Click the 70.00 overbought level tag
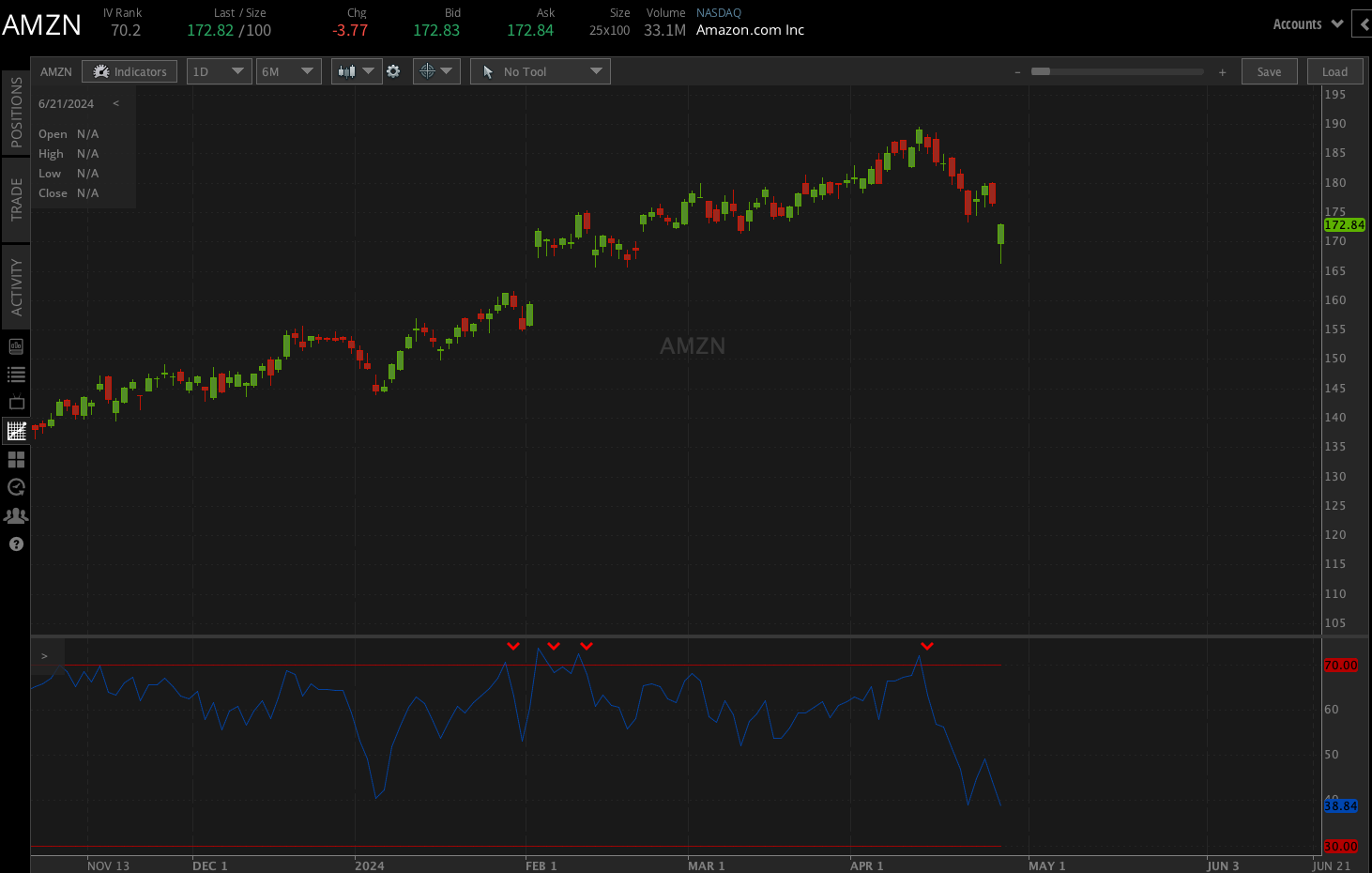 click(1340, 665)
